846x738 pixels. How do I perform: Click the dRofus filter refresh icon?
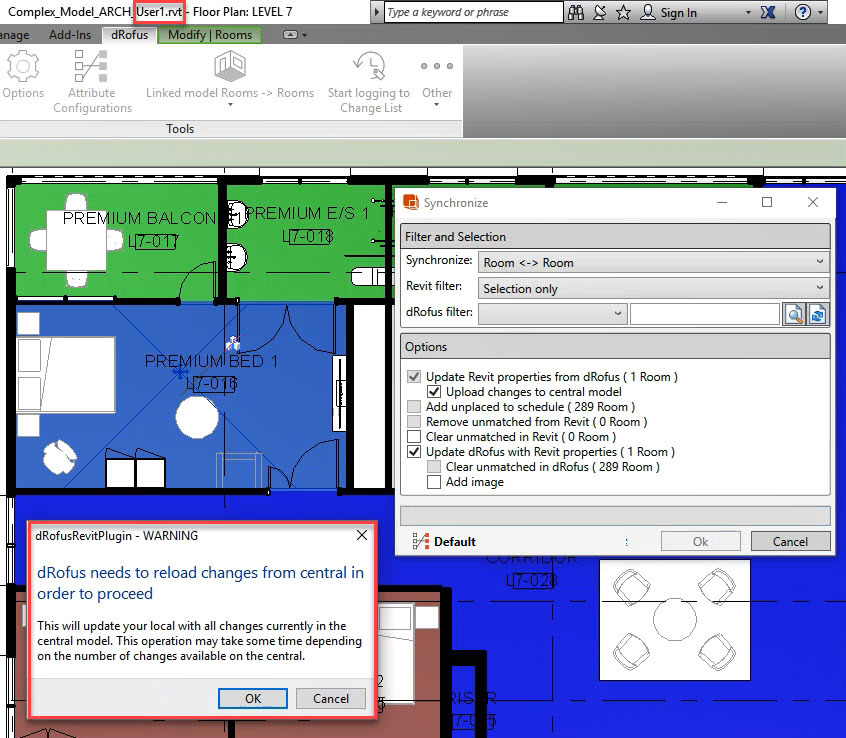pos(820,313)
